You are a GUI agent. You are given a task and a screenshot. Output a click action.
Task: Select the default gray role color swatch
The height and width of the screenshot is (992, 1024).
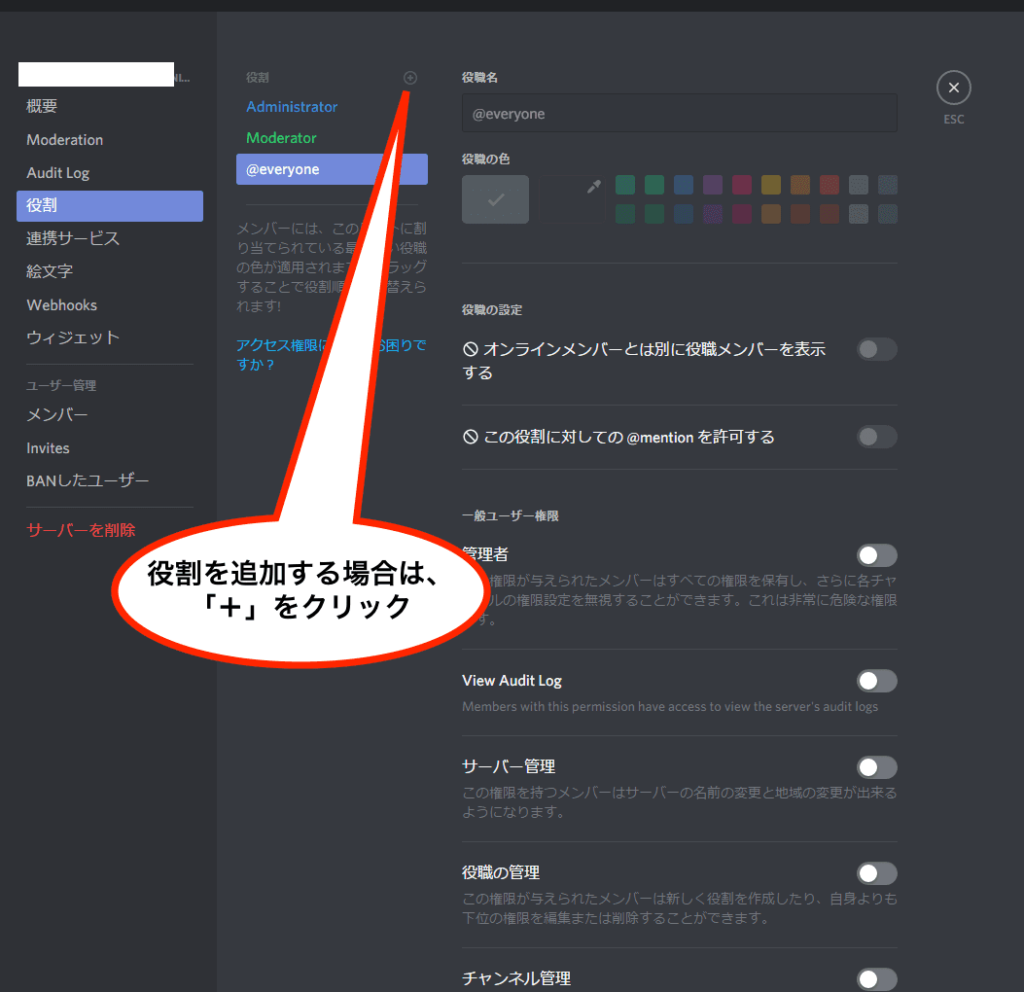pos(495,199)
